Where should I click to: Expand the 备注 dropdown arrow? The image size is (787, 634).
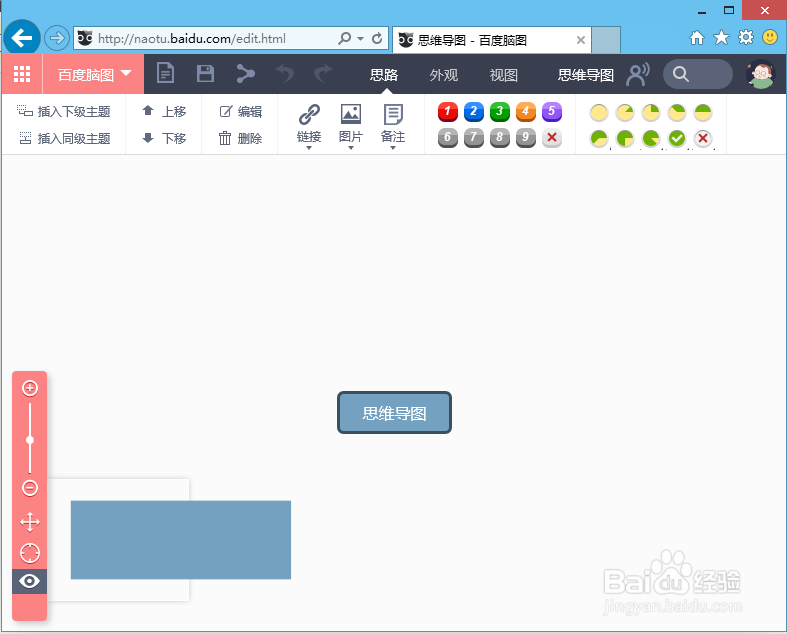[x=393, y=148]
